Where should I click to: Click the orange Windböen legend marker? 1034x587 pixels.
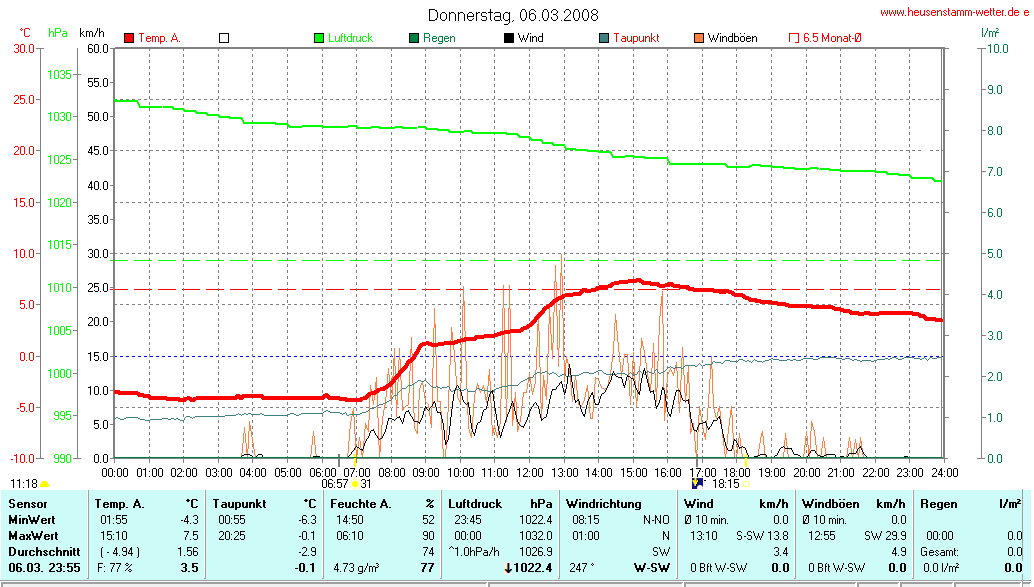(698, 38)
